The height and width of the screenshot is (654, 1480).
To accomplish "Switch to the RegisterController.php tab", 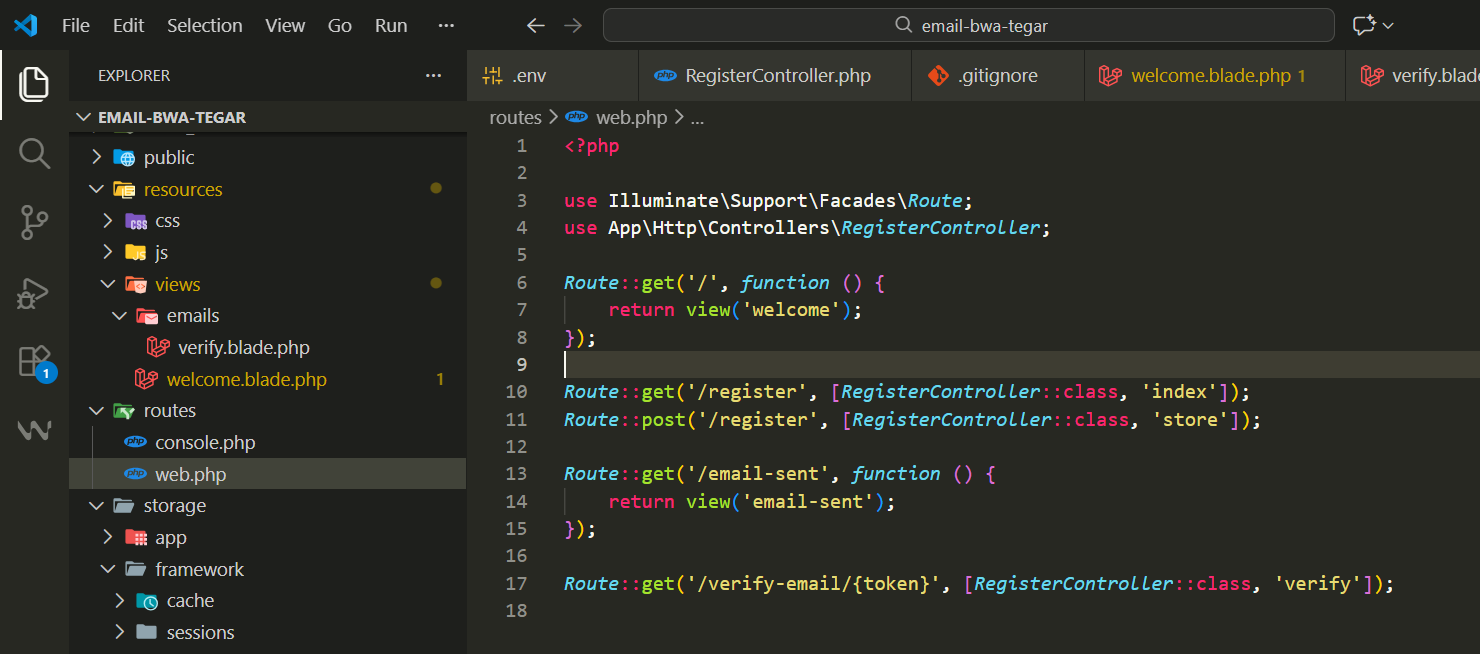I will [x=777, y=76].
